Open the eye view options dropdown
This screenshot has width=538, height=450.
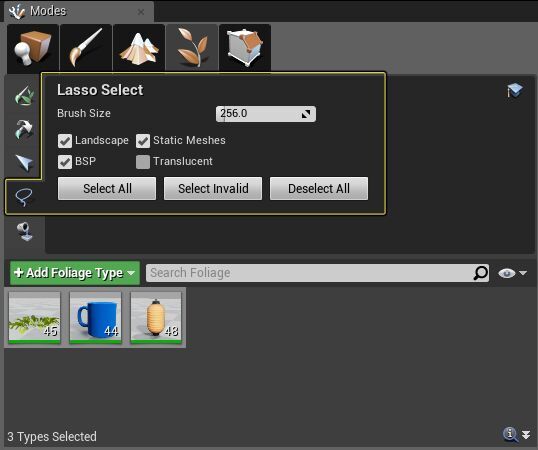[512, 273]
